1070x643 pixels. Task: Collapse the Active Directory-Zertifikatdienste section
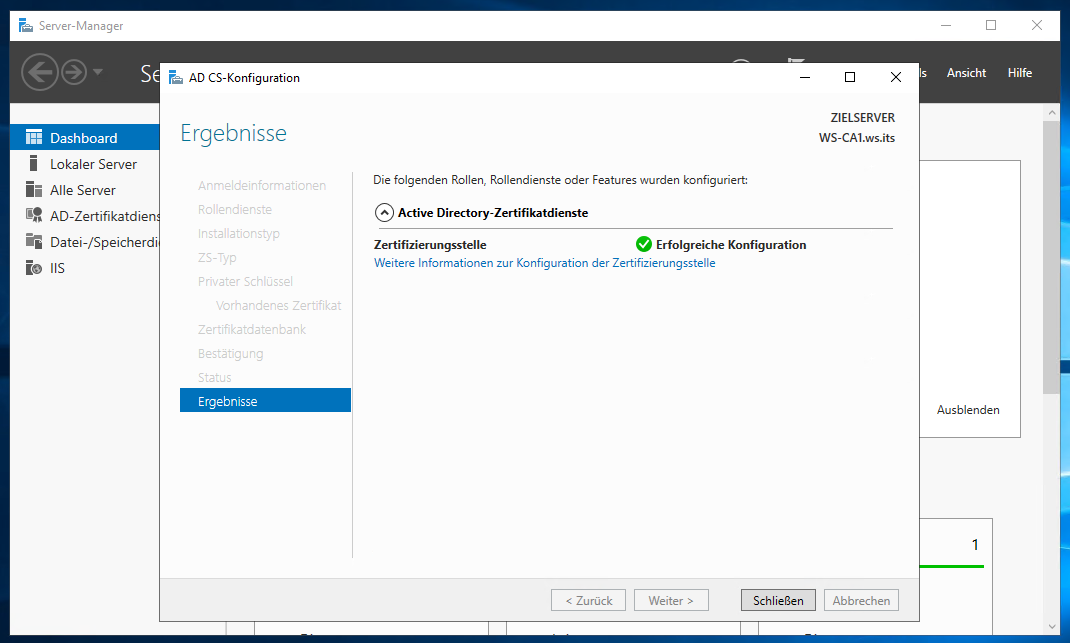pyautogui.click(x=384, y=213)
